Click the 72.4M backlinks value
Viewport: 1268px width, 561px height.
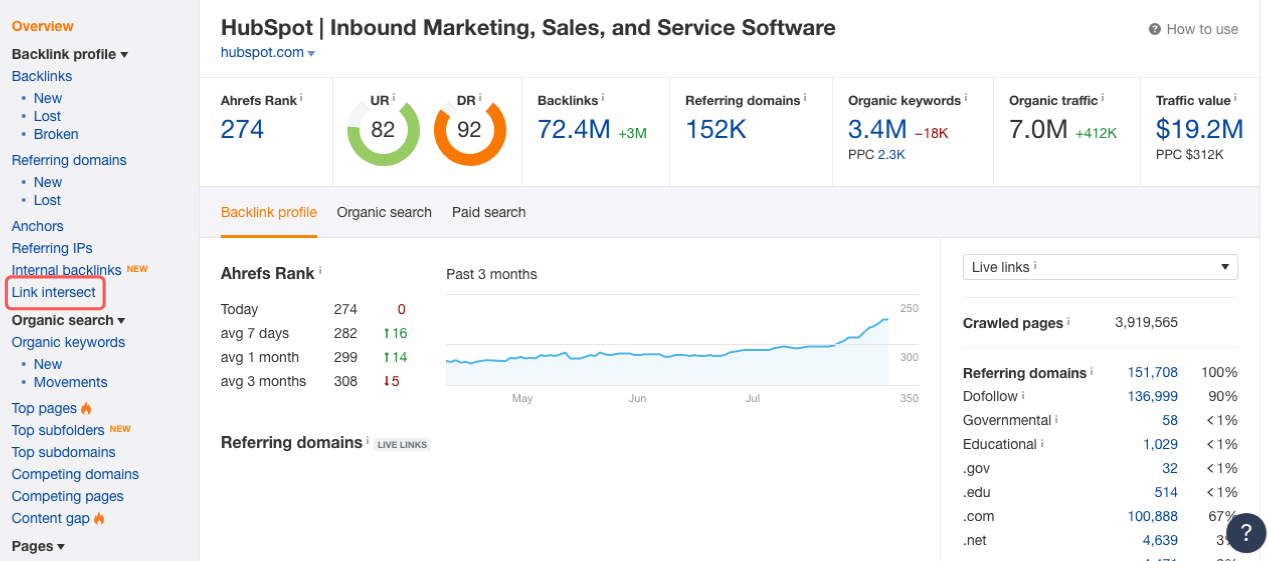[x=575, y=130]
